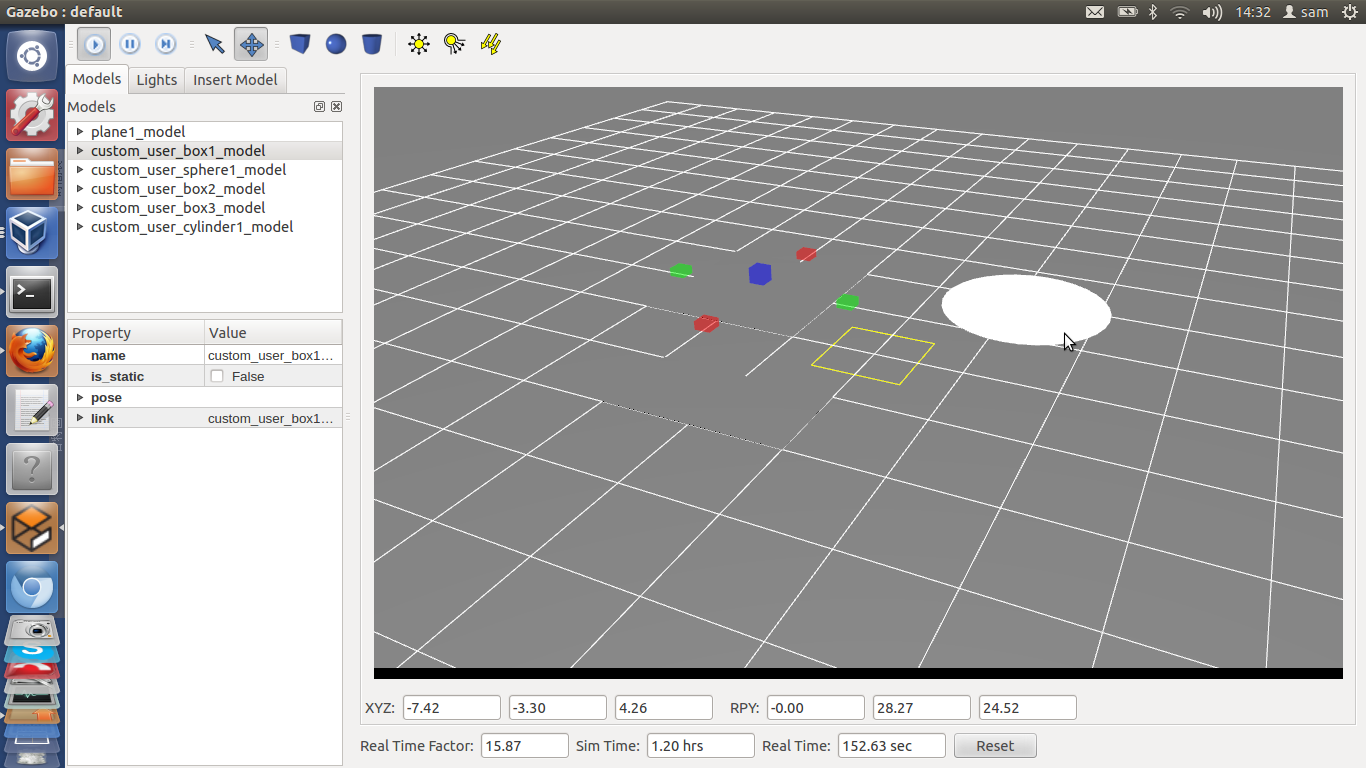Step the simulation forward once
The width and height of the screenshot is (1366, 768).
pos(166,44)
